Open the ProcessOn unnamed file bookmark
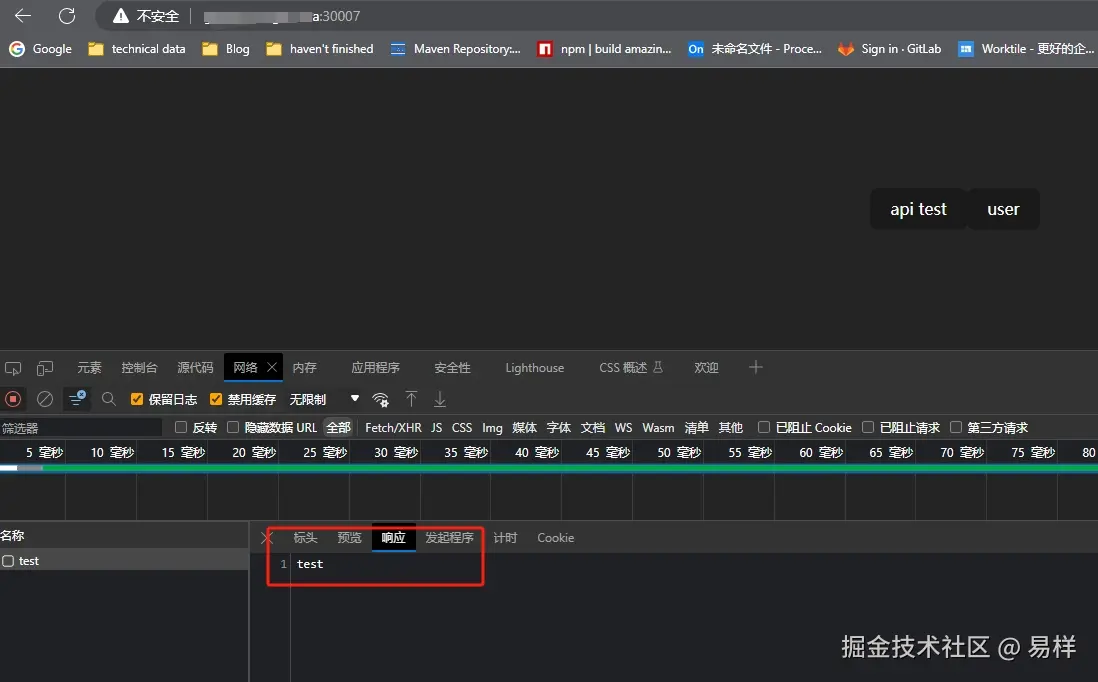 click(x=755, y=49)
